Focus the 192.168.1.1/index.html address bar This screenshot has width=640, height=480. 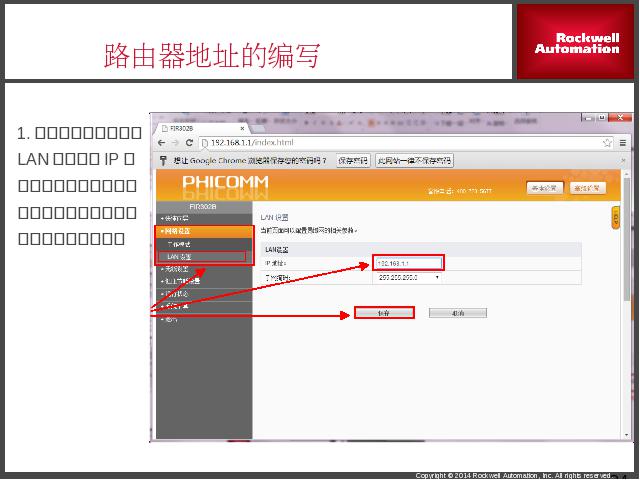[404, 143]
